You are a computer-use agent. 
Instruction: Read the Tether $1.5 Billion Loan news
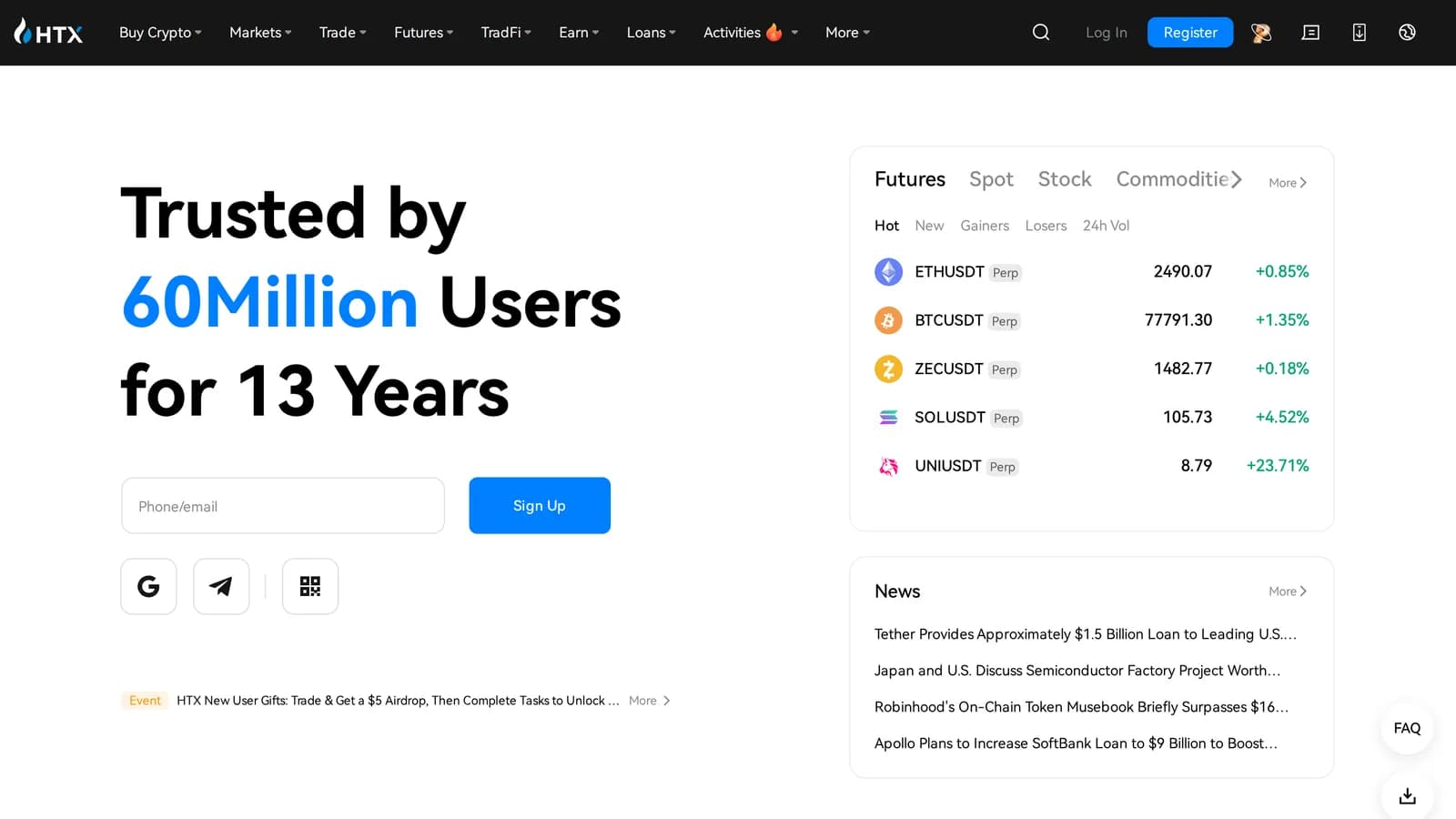click(1086, 634)
